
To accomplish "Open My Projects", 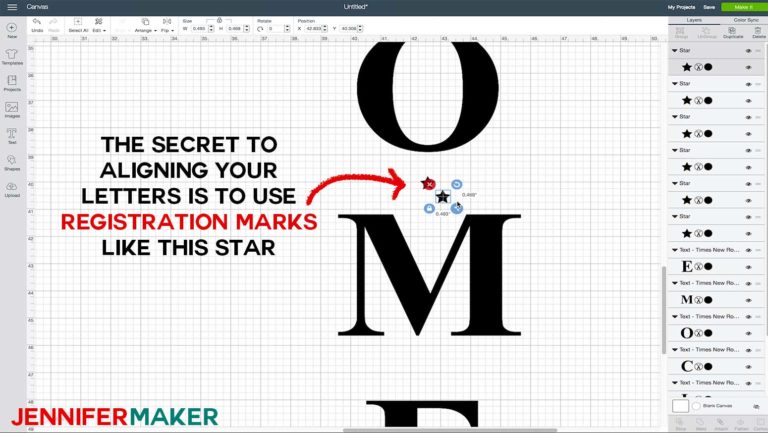I will point(681,7).
